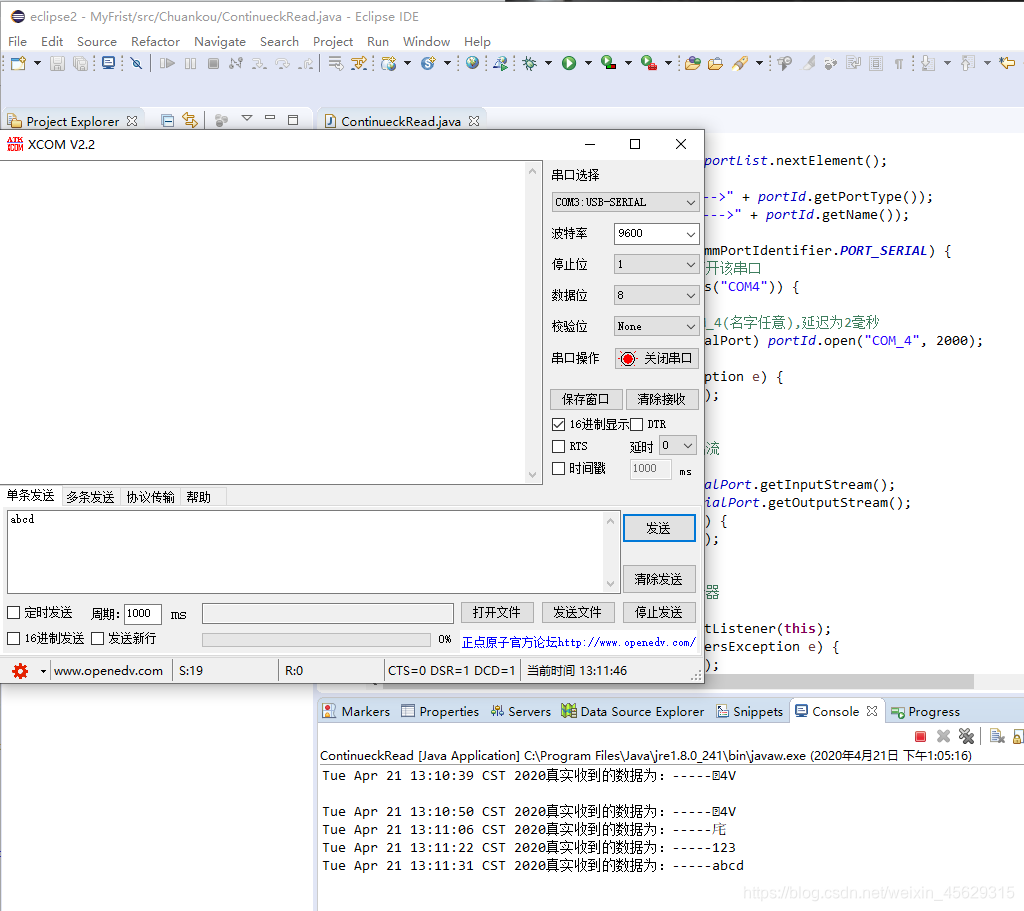Click the Step Into icon
Image resolution: width=1024 pixels, height=911 pixels.
coord(259,63)
